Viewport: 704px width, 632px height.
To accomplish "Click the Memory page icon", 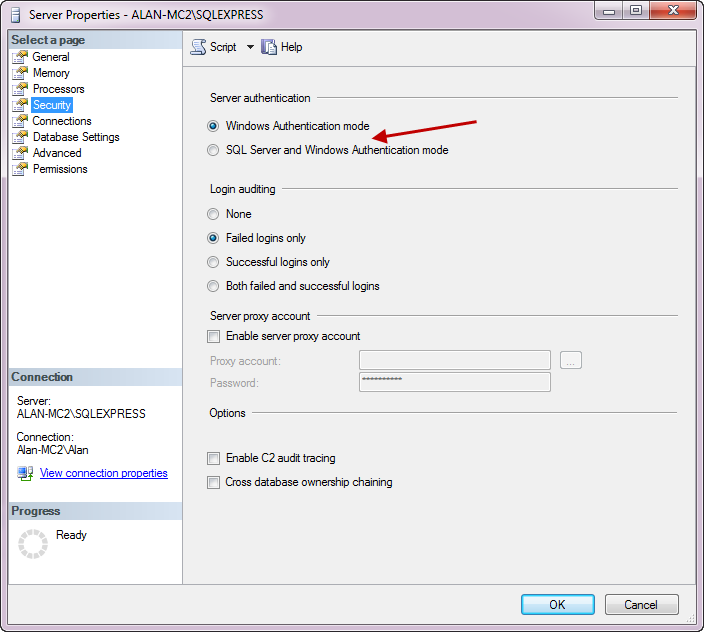I will coord(19,73).
